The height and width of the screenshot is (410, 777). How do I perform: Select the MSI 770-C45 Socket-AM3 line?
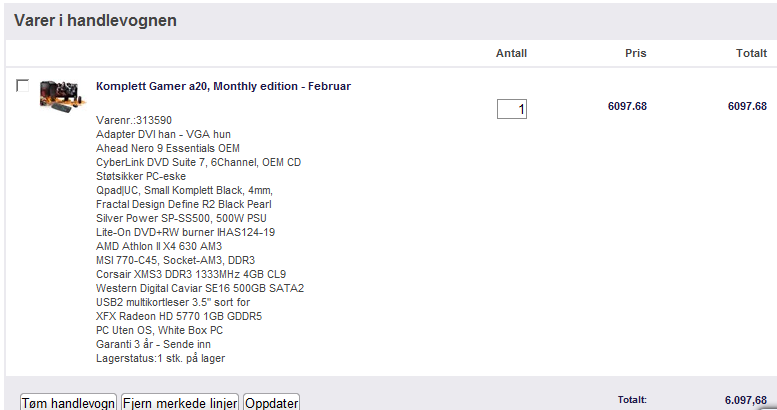coord(175,260)
